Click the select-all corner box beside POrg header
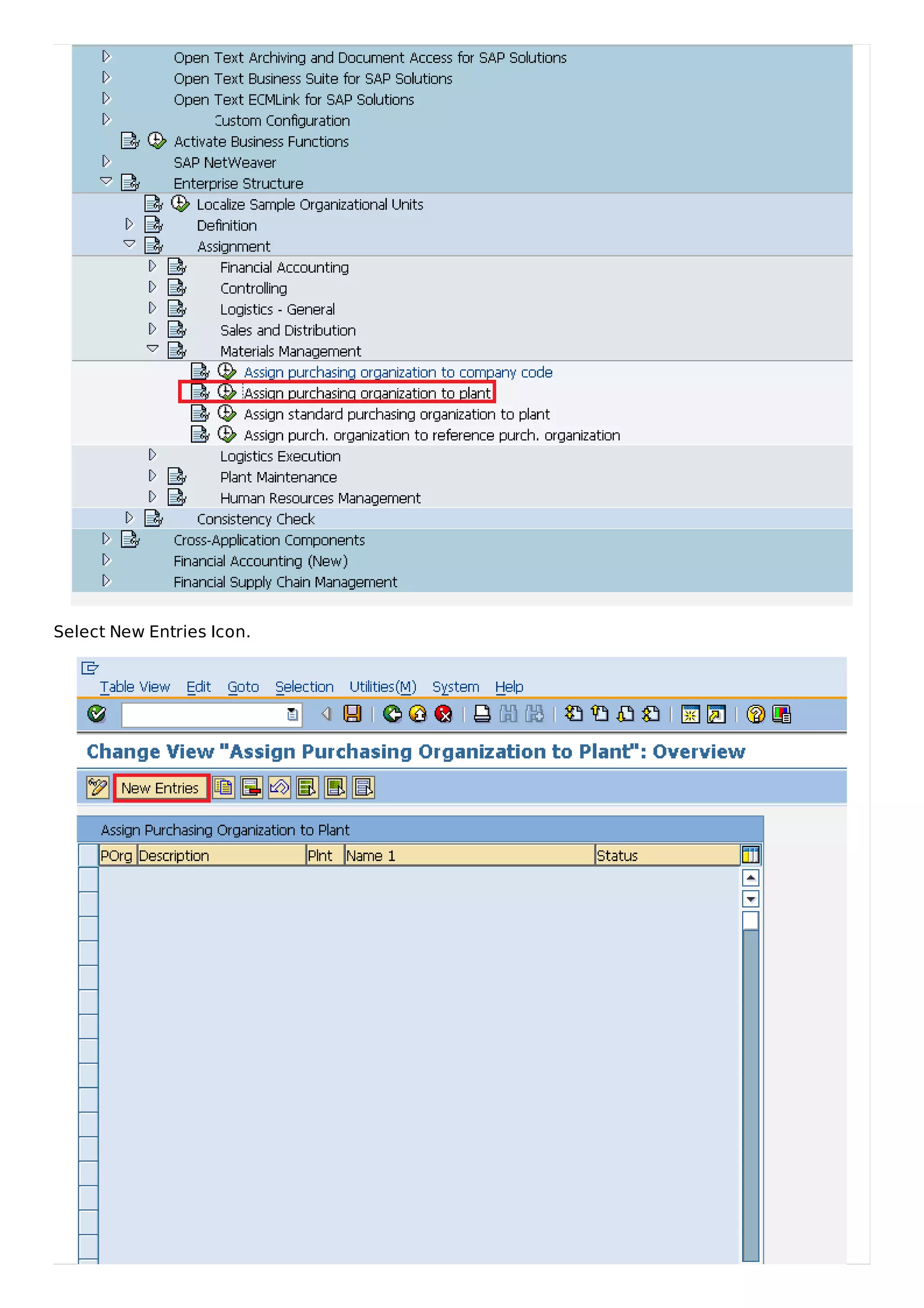This screenshot has width=924, height=1308. pyautogui.click(x=88, y=855)
